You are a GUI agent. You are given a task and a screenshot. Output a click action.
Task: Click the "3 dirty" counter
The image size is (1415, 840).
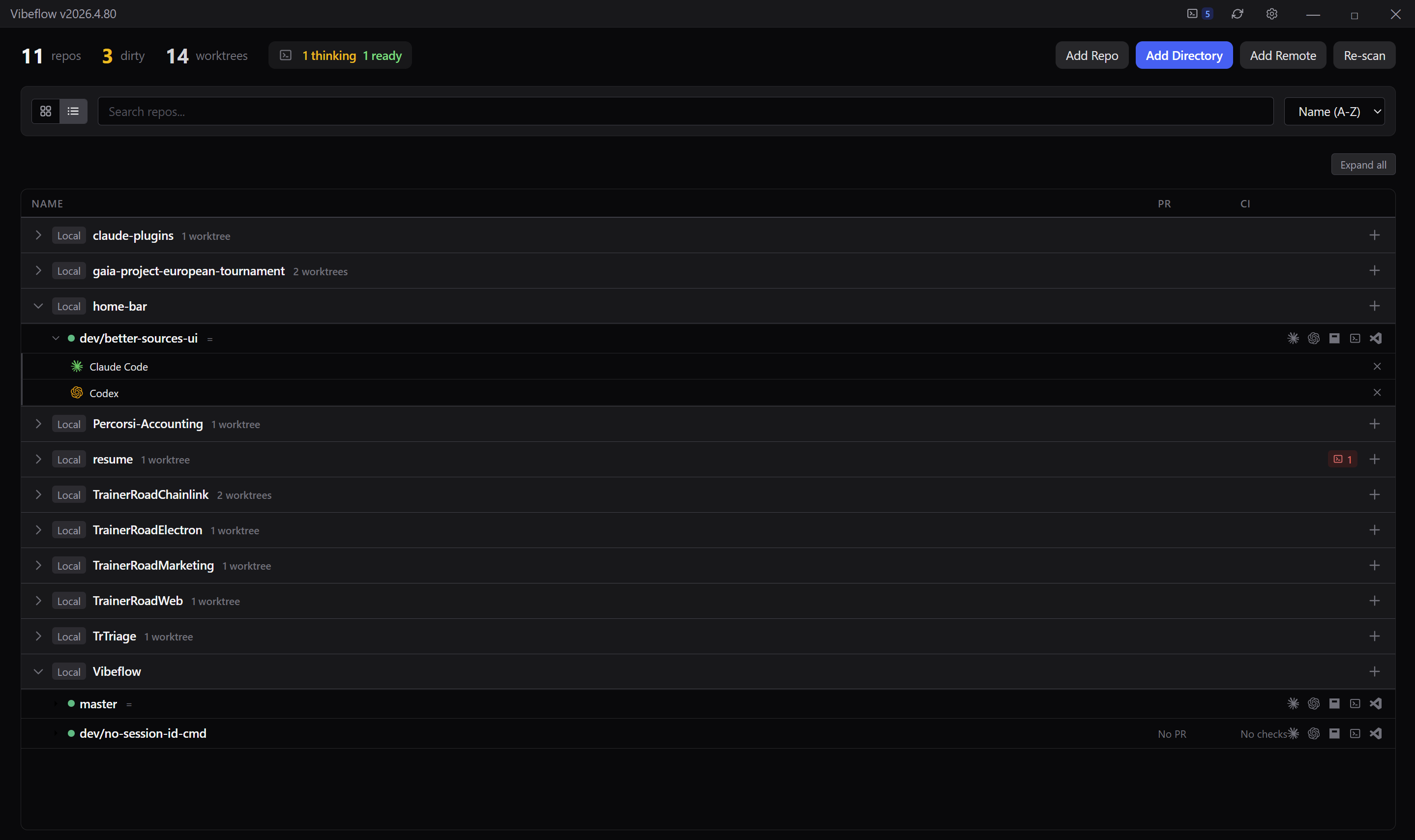point(123,56)
